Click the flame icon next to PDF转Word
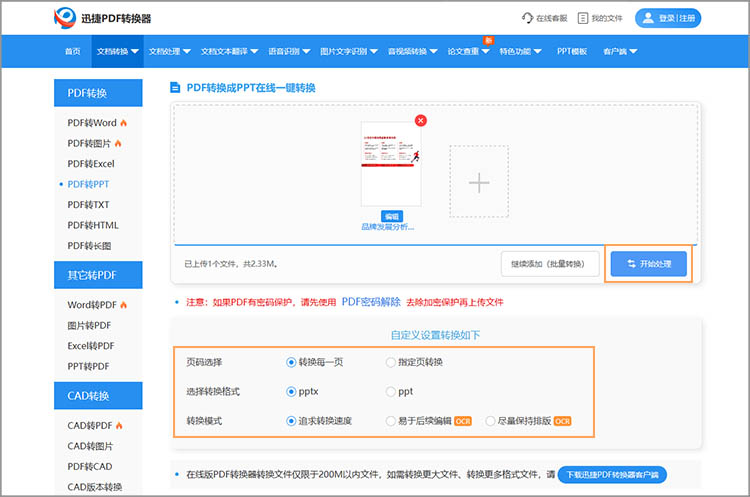The width and height of the screenshot is (750, 497). tap(124, 123)
